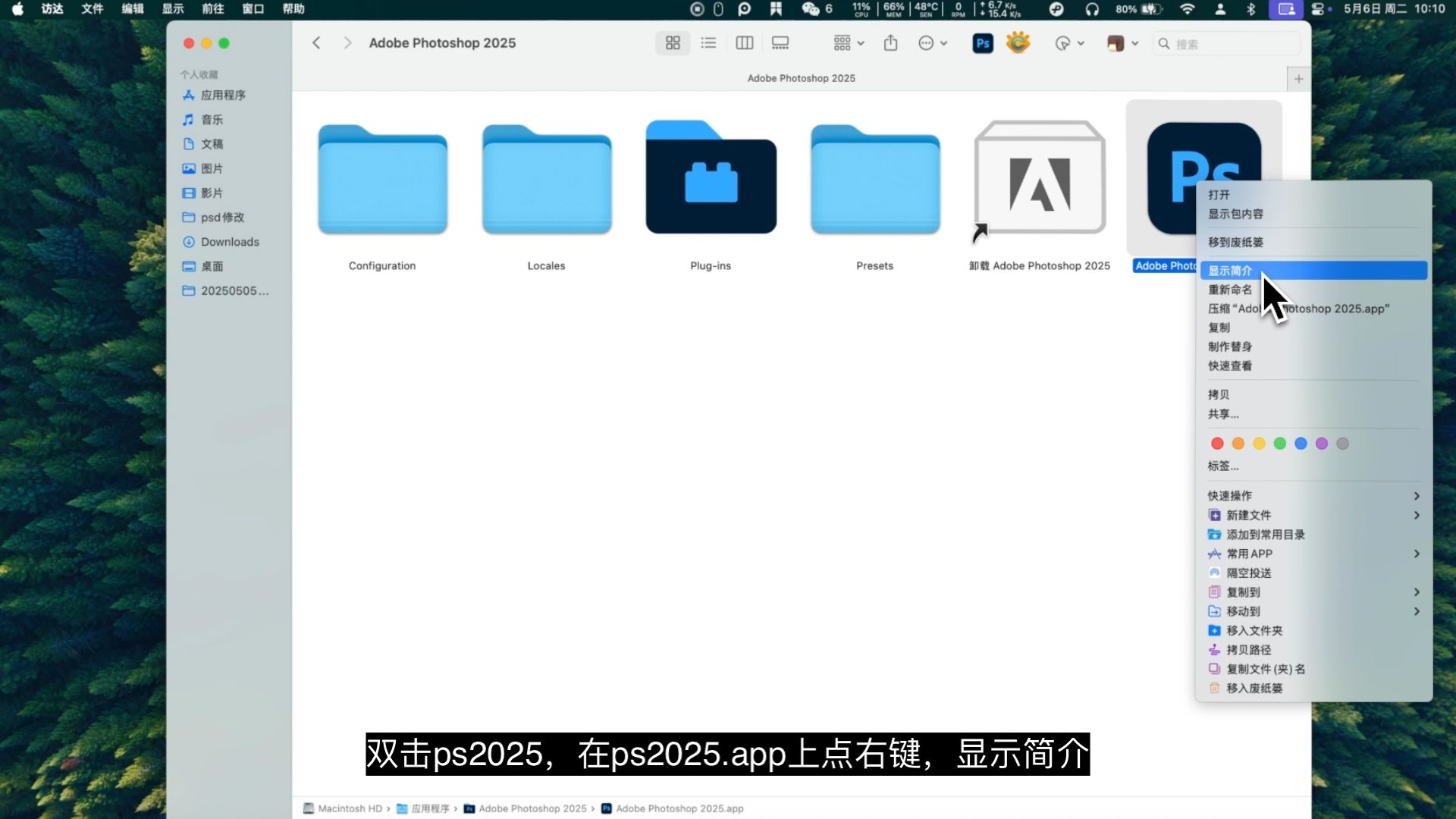Choose 显示简介 in context menu
1456x819 pixels.
coord(1313,271)
